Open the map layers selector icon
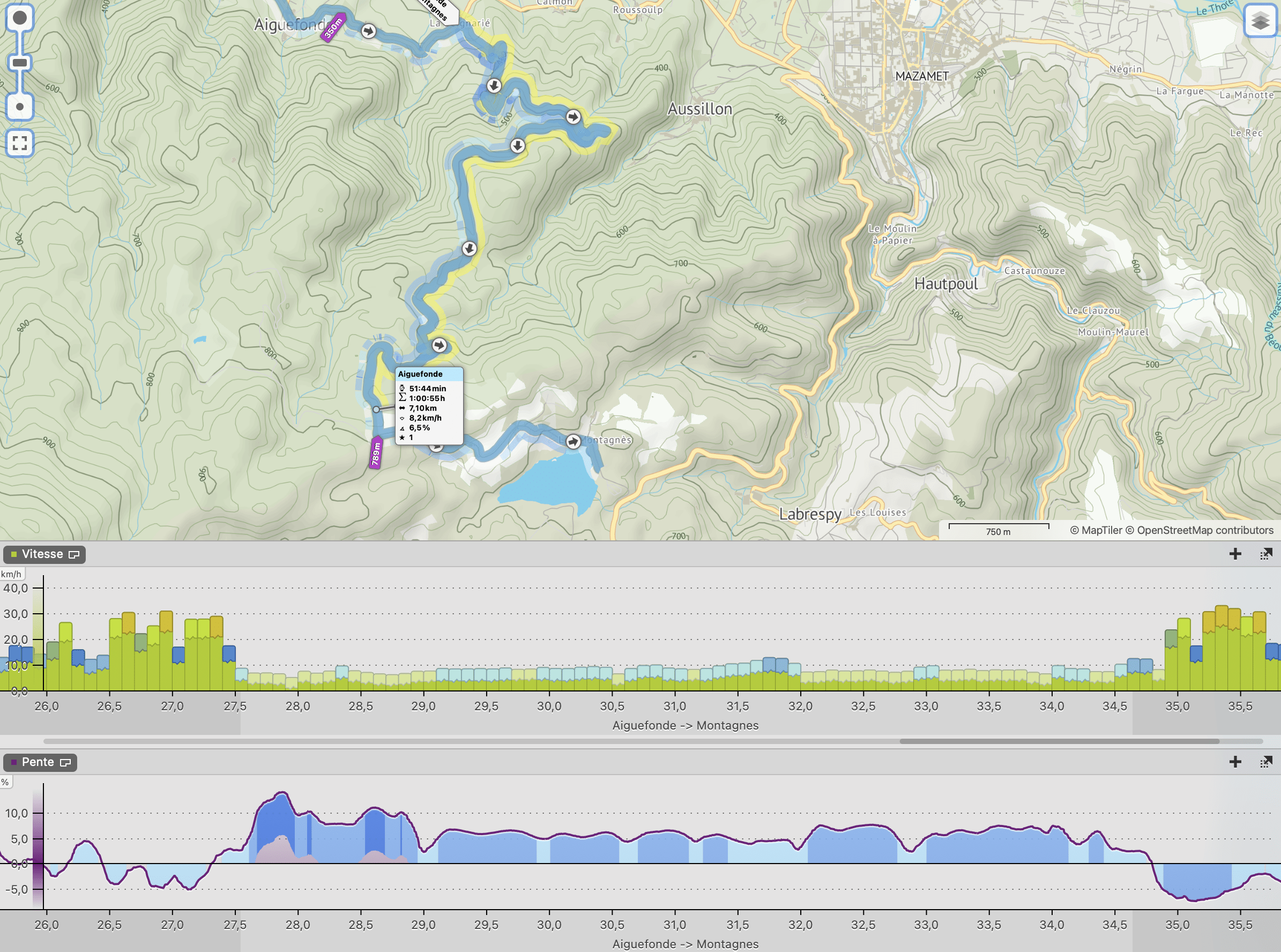This screenshot has height=952, width=1281. [1260, 21]
